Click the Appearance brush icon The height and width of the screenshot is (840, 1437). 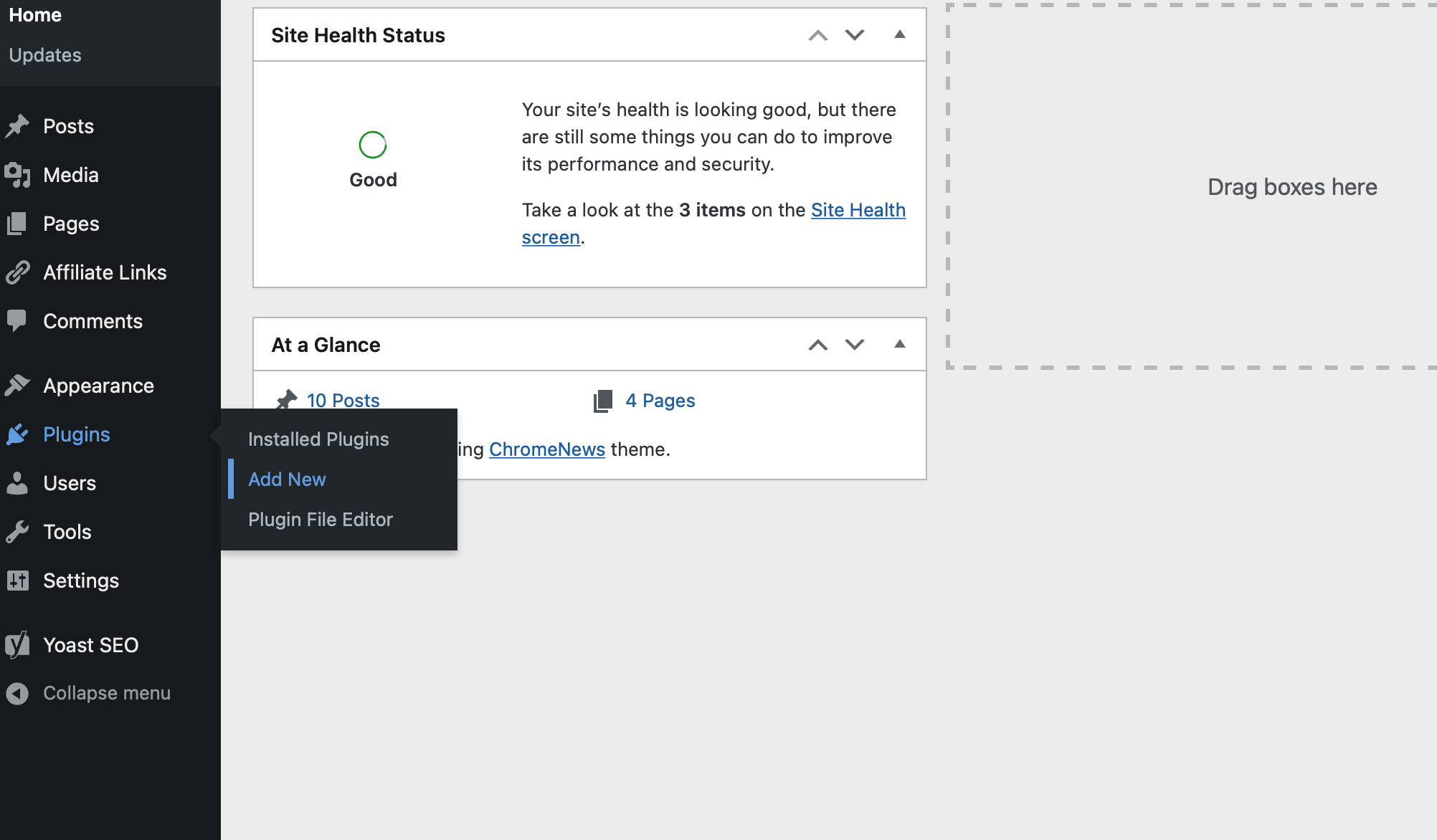(18, 385)
